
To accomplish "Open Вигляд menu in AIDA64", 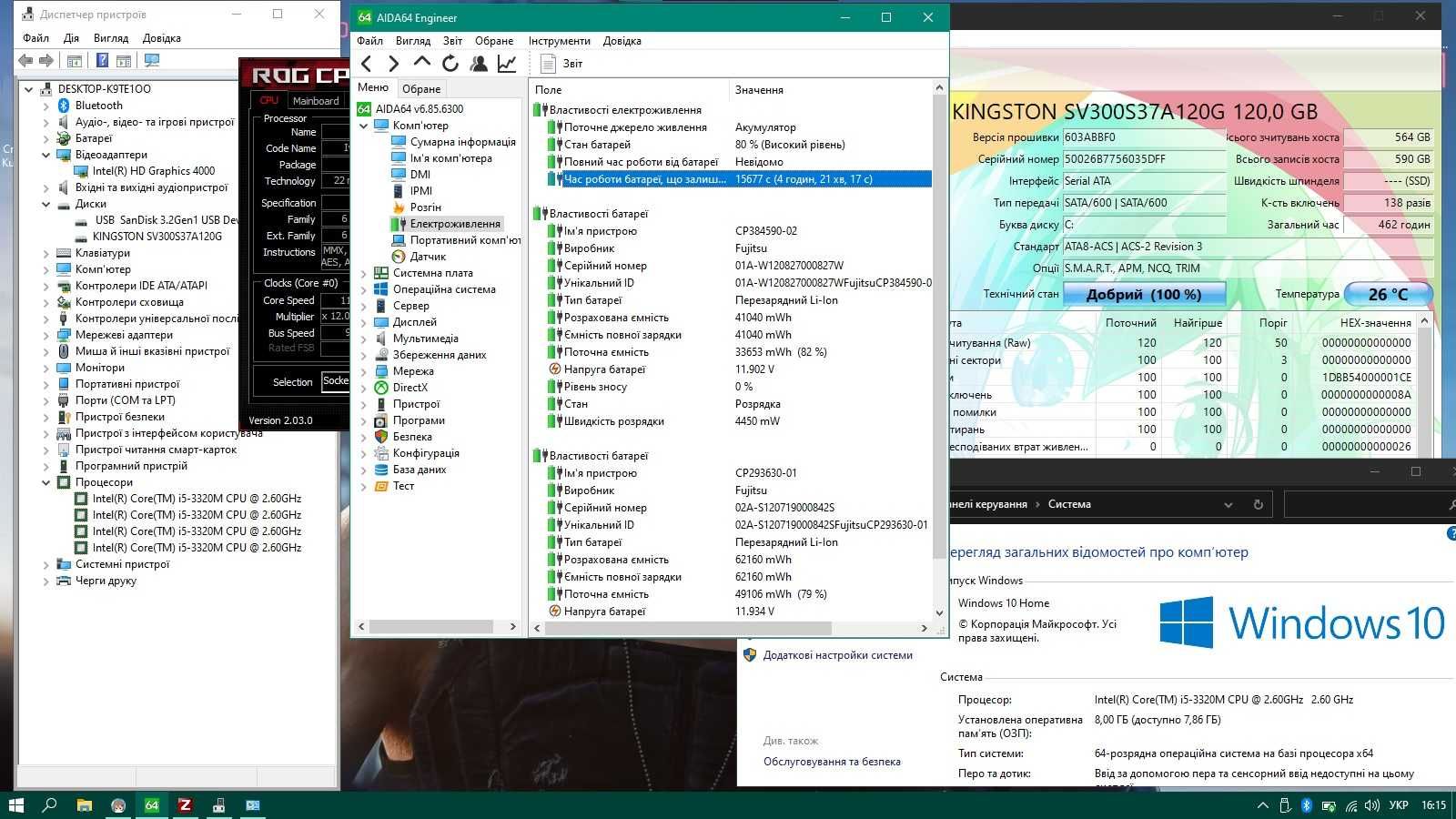I will (x=412, y=41).
